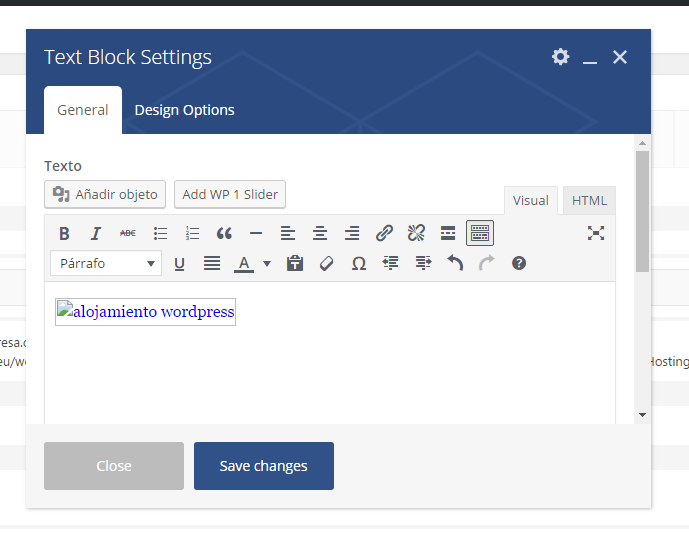
Task: Toggle the toolbar kitchen sink button
Action: click(480, 233)
